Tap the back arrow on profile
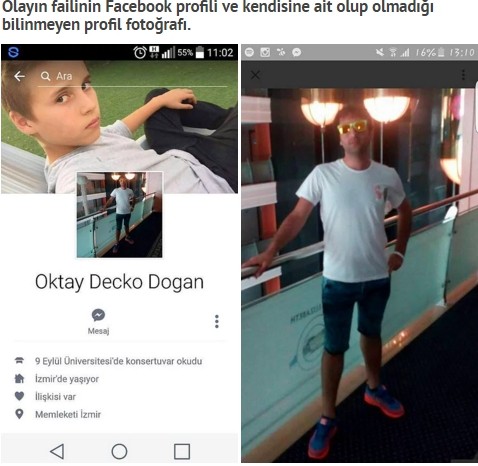 coord(19,76)
